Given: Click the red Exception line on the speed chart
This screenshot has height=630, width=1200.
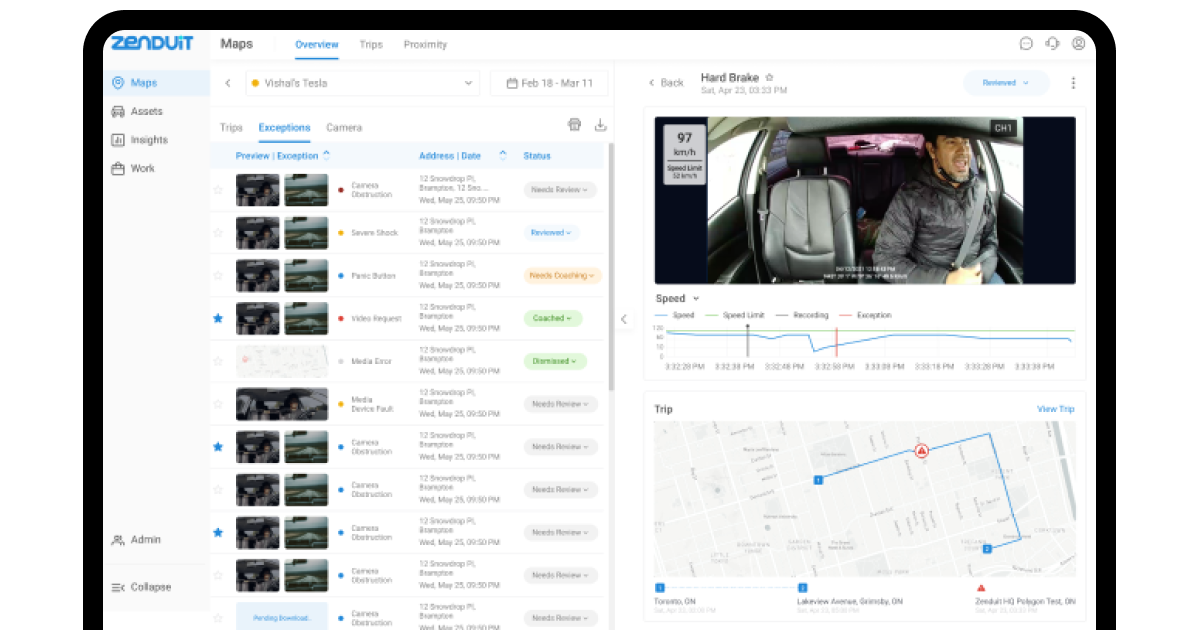Looking at the screenshot, I should tap(836, 340).
